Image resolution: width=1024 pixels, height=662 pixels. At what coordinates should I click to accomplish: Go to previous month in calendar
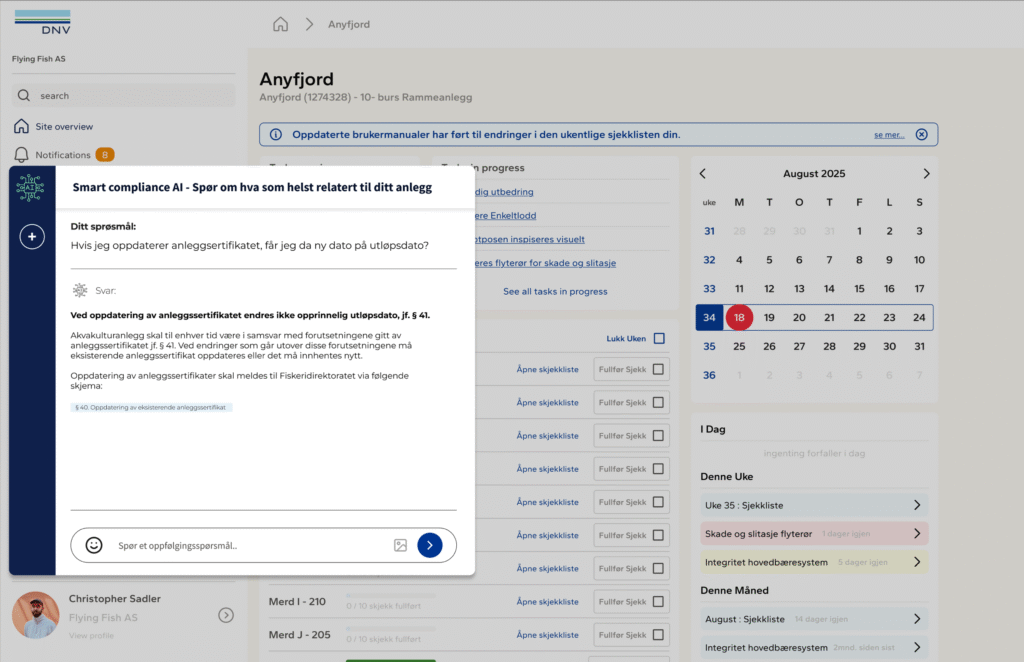point(703,174)
